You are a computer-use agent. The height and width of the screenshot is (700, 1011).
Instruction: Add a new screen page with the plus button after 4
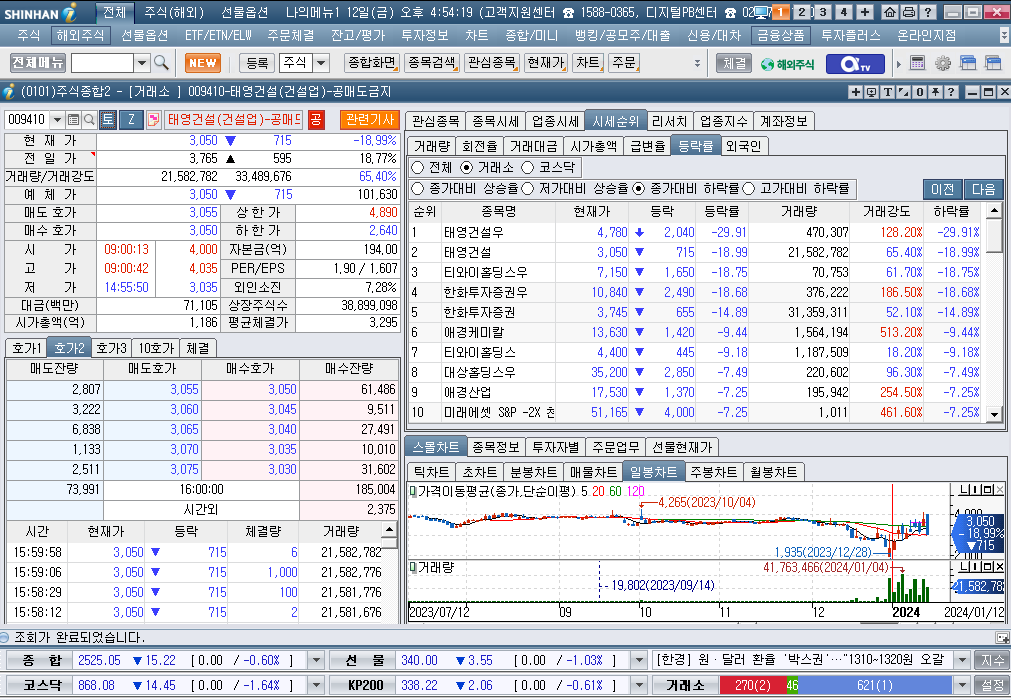click(865, 12)
